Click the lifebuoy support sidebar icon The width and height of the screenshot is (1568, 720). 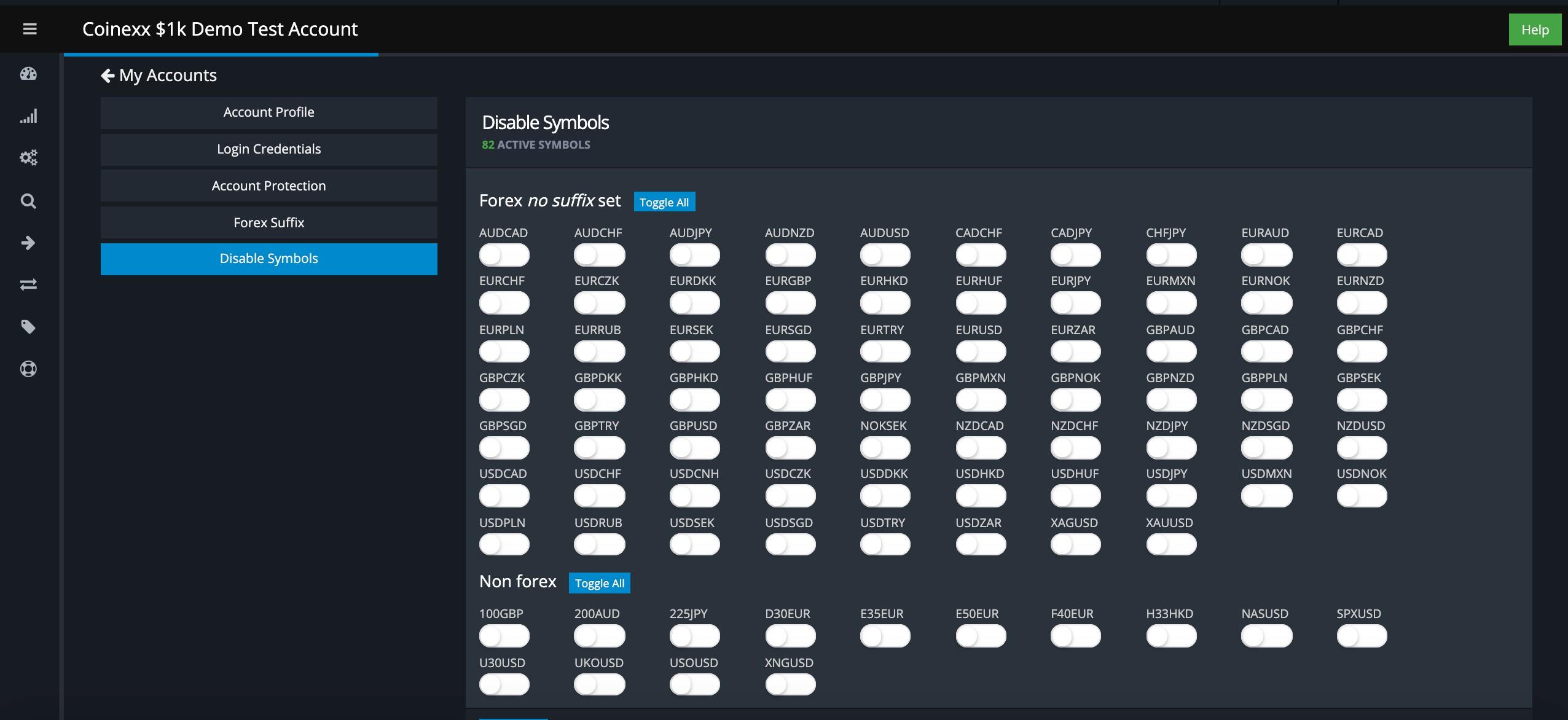point(28,369)
